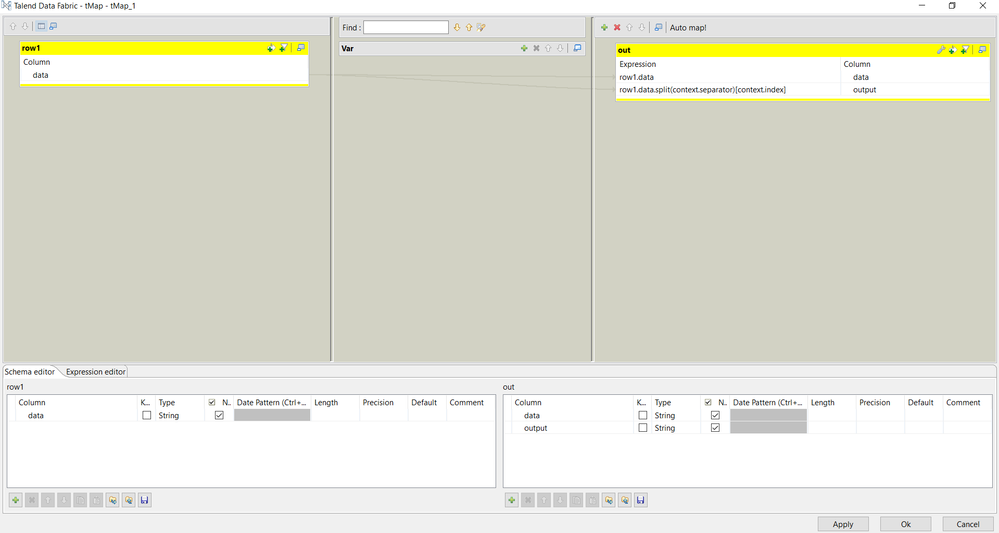Enable the expression filter on the out table
The height and width of the screenshot is (533, 999).
tap(965, 50)
